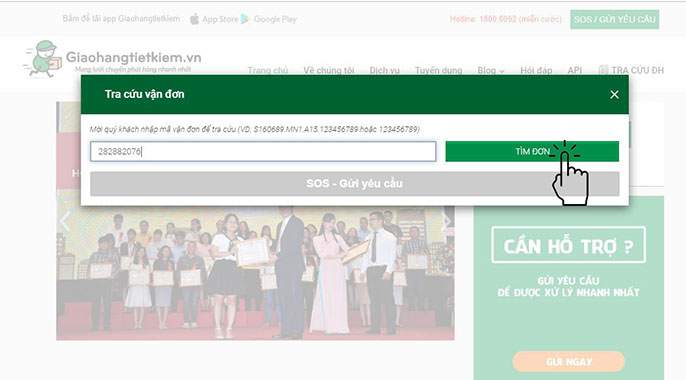Open the API menu item
The image size is (686, 380).
(574, 70)
